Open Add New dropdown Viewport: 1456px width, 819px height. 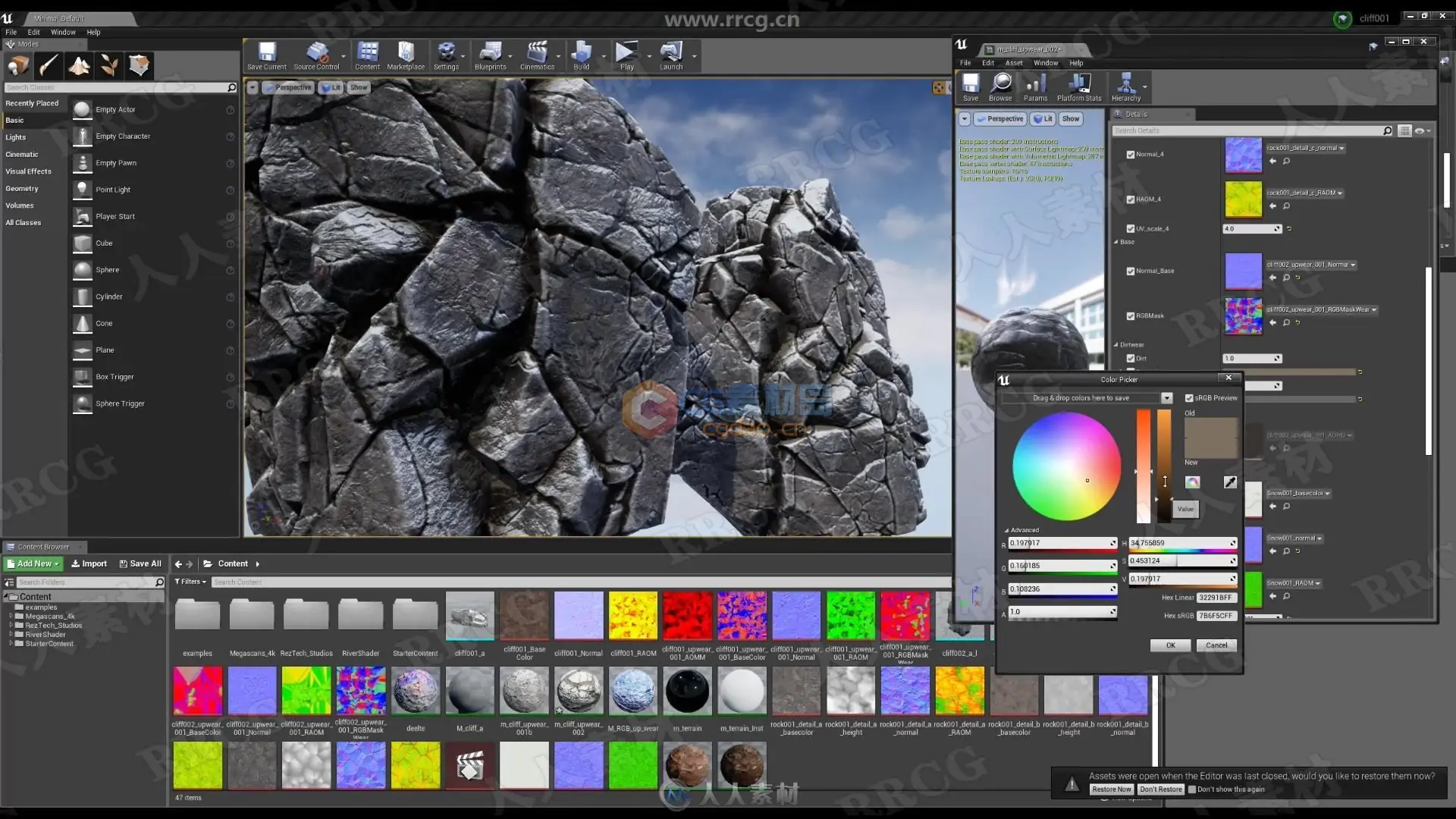pyautogui.click(x=33, y=563)
